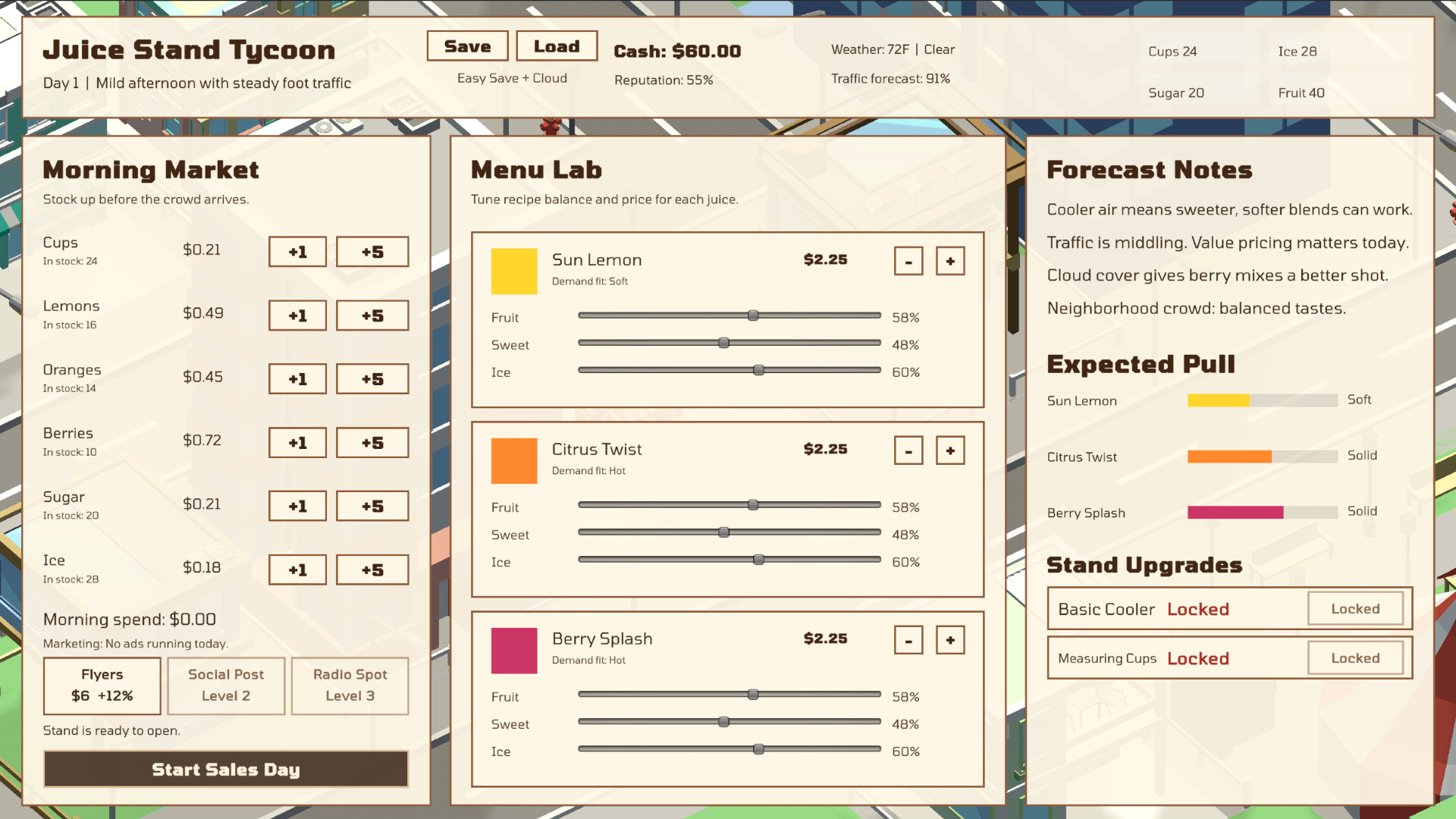
Task: Purchase one orange with +1
Action: coord(297,379)
